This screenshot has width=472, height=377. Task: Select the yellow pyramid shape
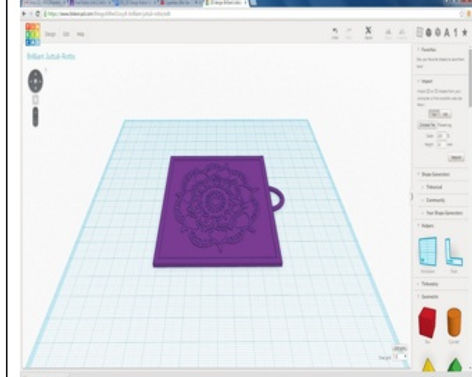pyautogui.click(x=428, y=365)
